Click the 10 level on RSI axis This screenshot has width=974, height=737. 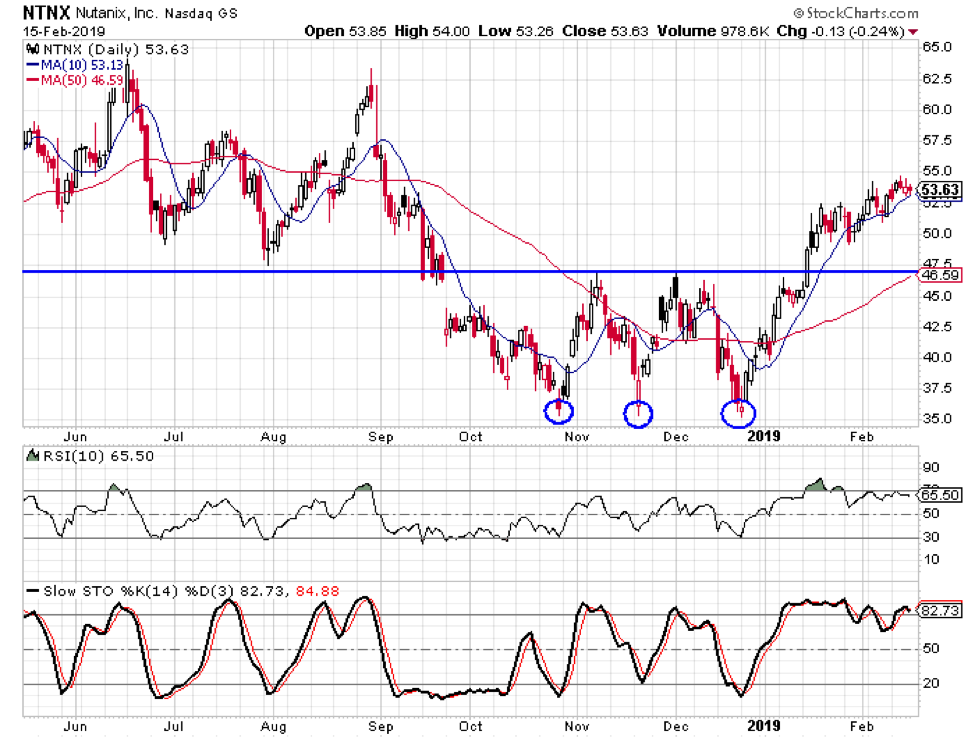point(931,560)
